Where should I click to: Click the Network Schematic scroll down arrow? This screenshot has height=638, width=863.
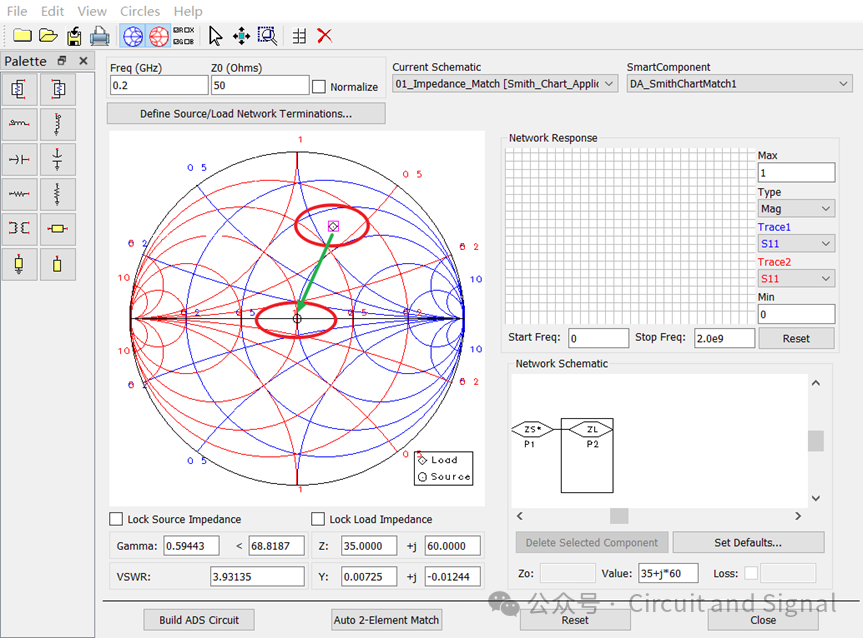(x=816, y=498)
